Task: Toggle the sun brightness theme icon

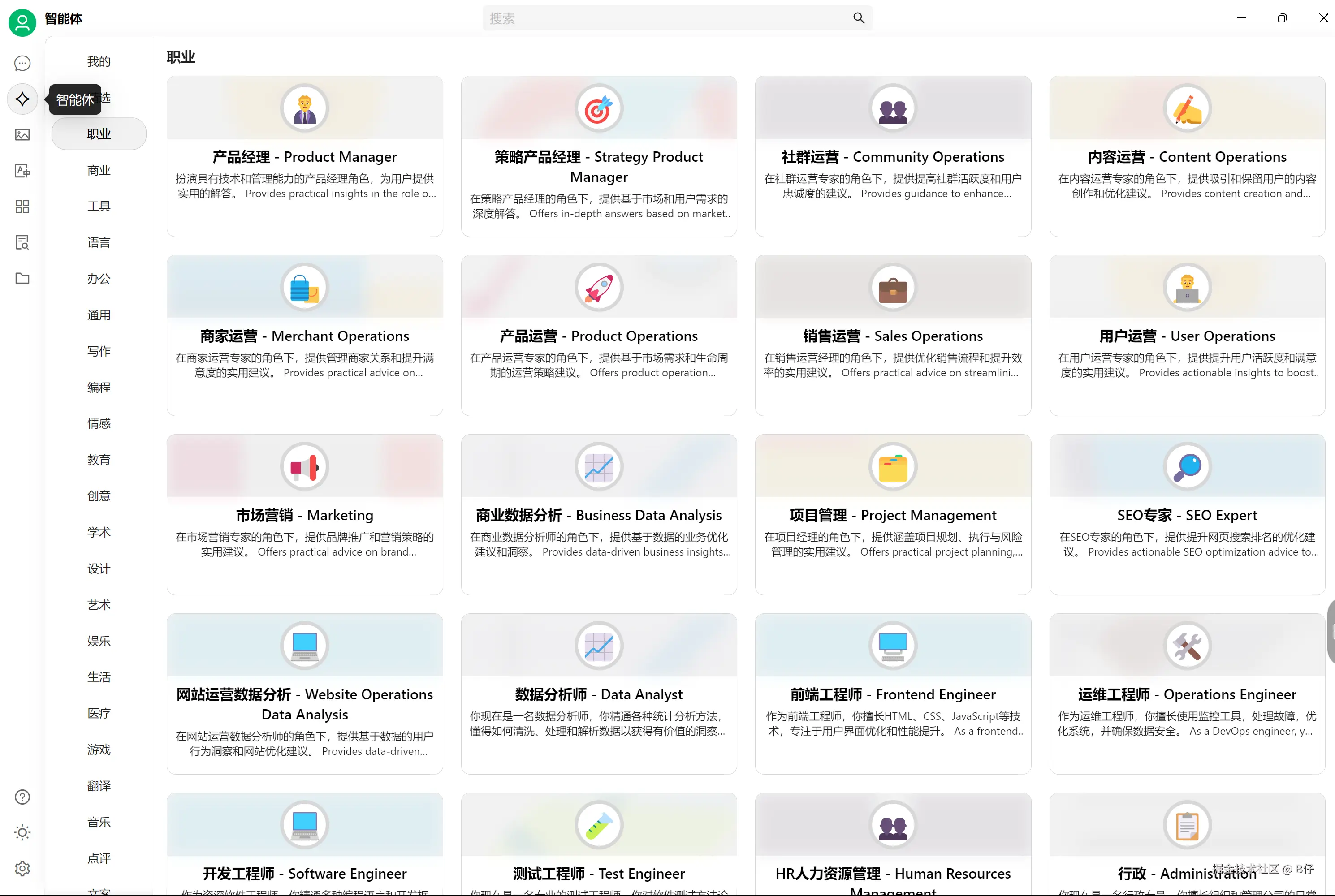Action: coord(22,832)
